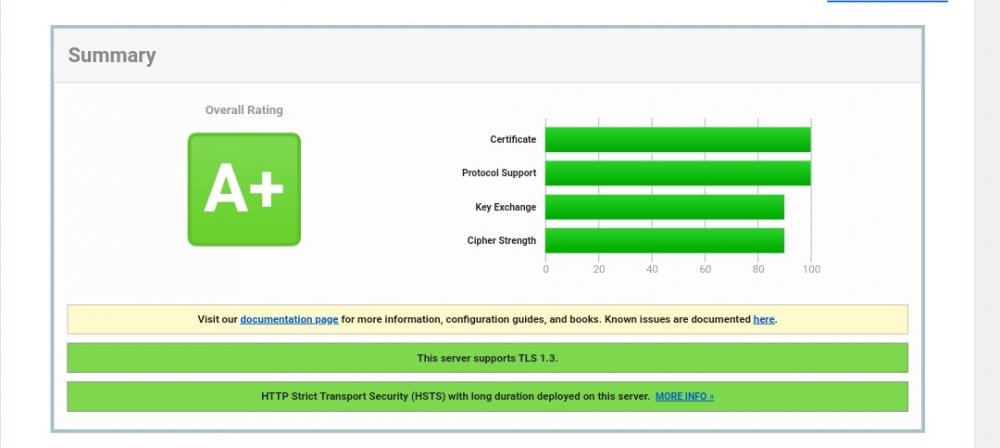Click the Certificate chart label
Screen dimensions: 1000x448
tap(513, 139)
